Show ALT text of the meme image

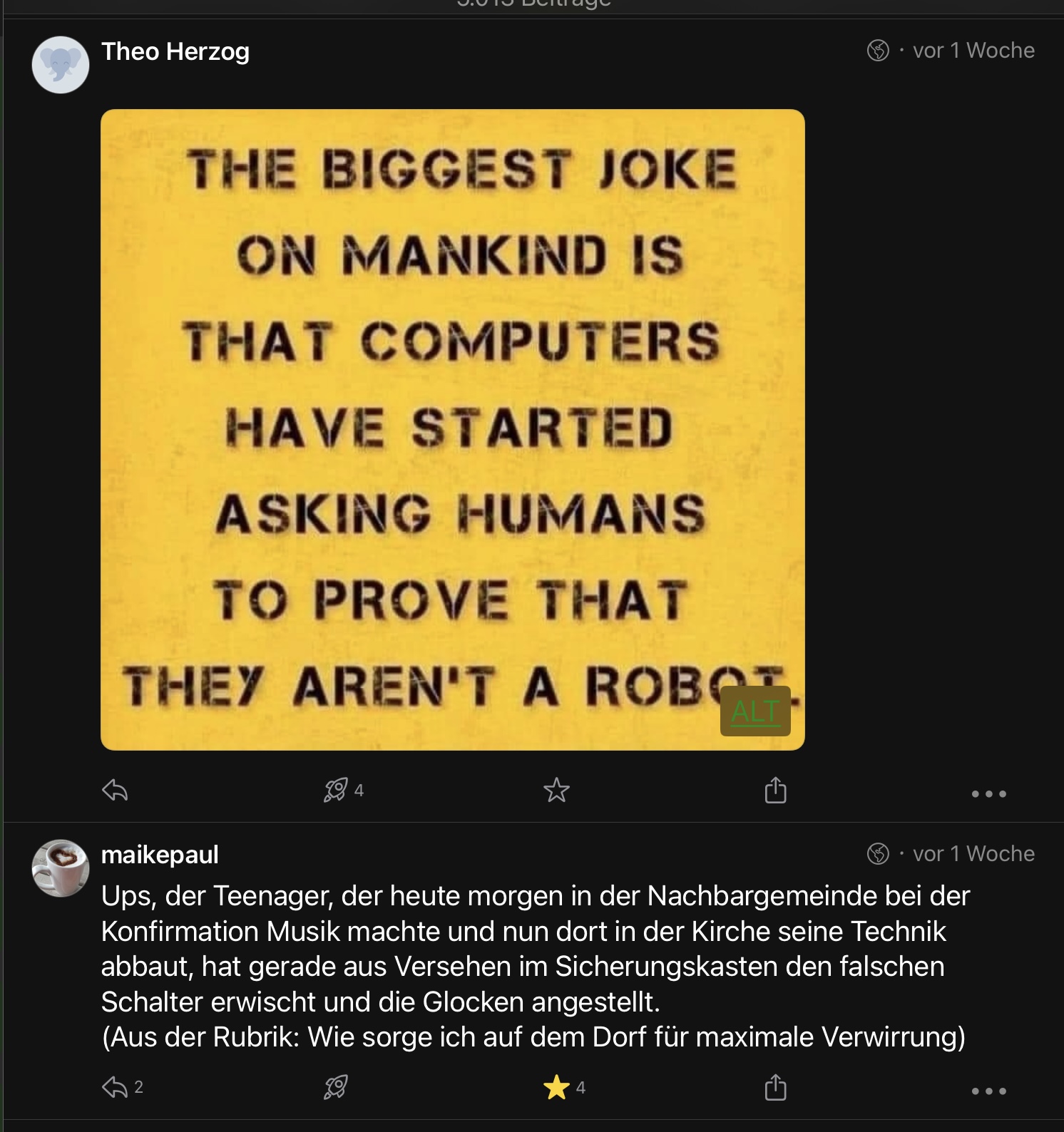755,711
